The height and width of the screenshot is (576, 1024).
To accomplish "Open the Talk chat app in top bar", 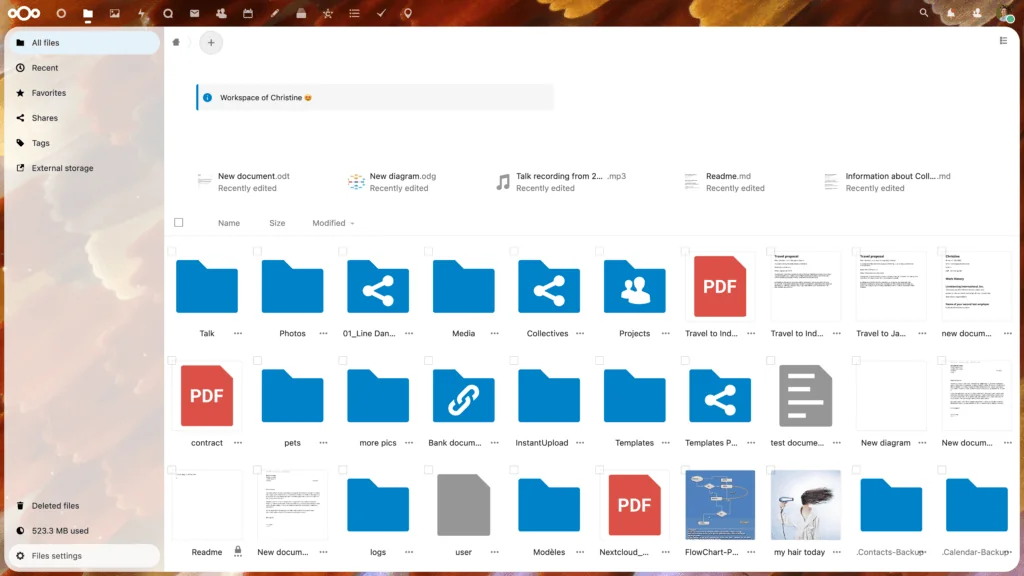I will [x=168, y=13].
